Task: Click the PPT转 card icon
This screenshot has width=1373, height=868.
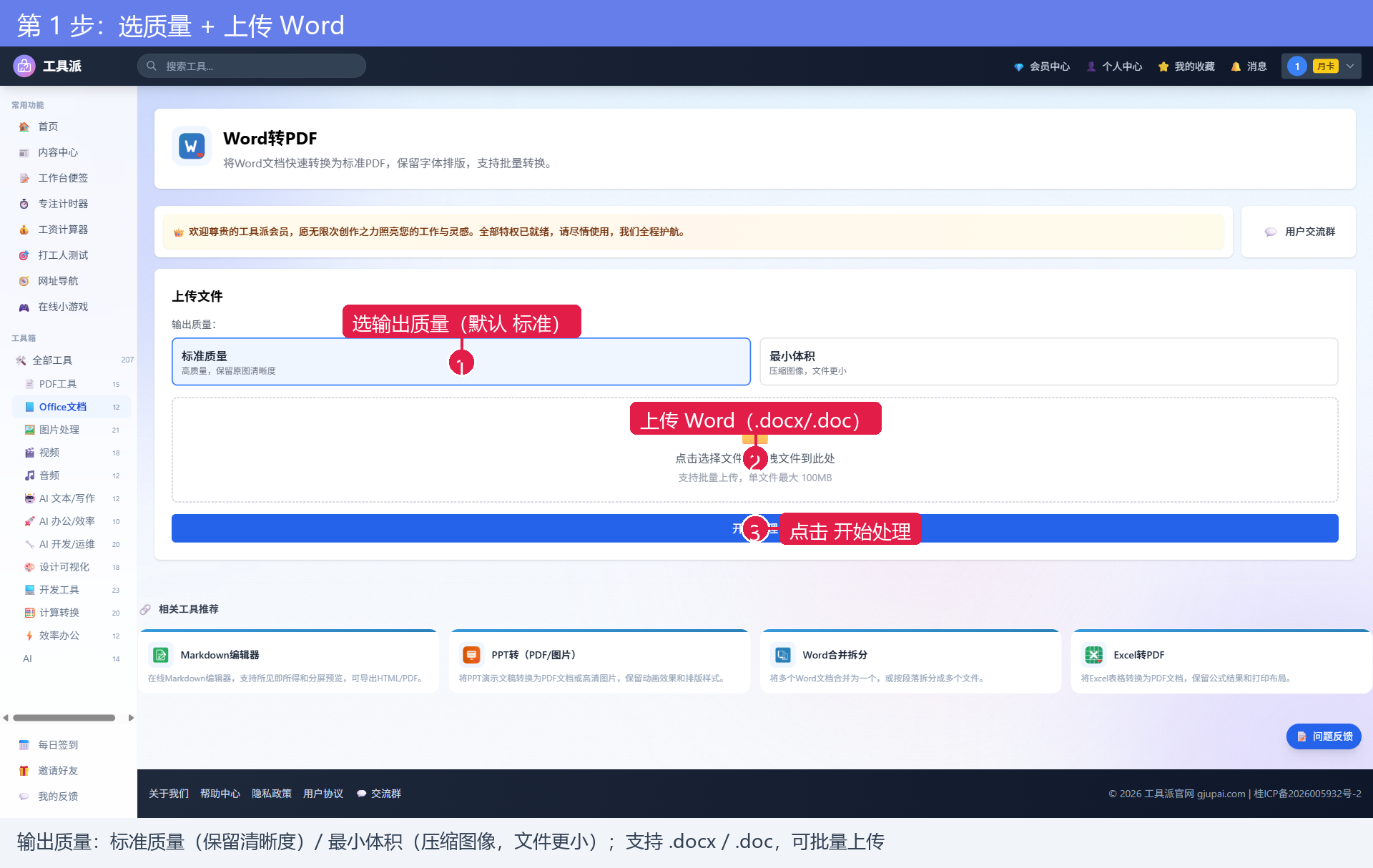Action: [x=471, y=655]
